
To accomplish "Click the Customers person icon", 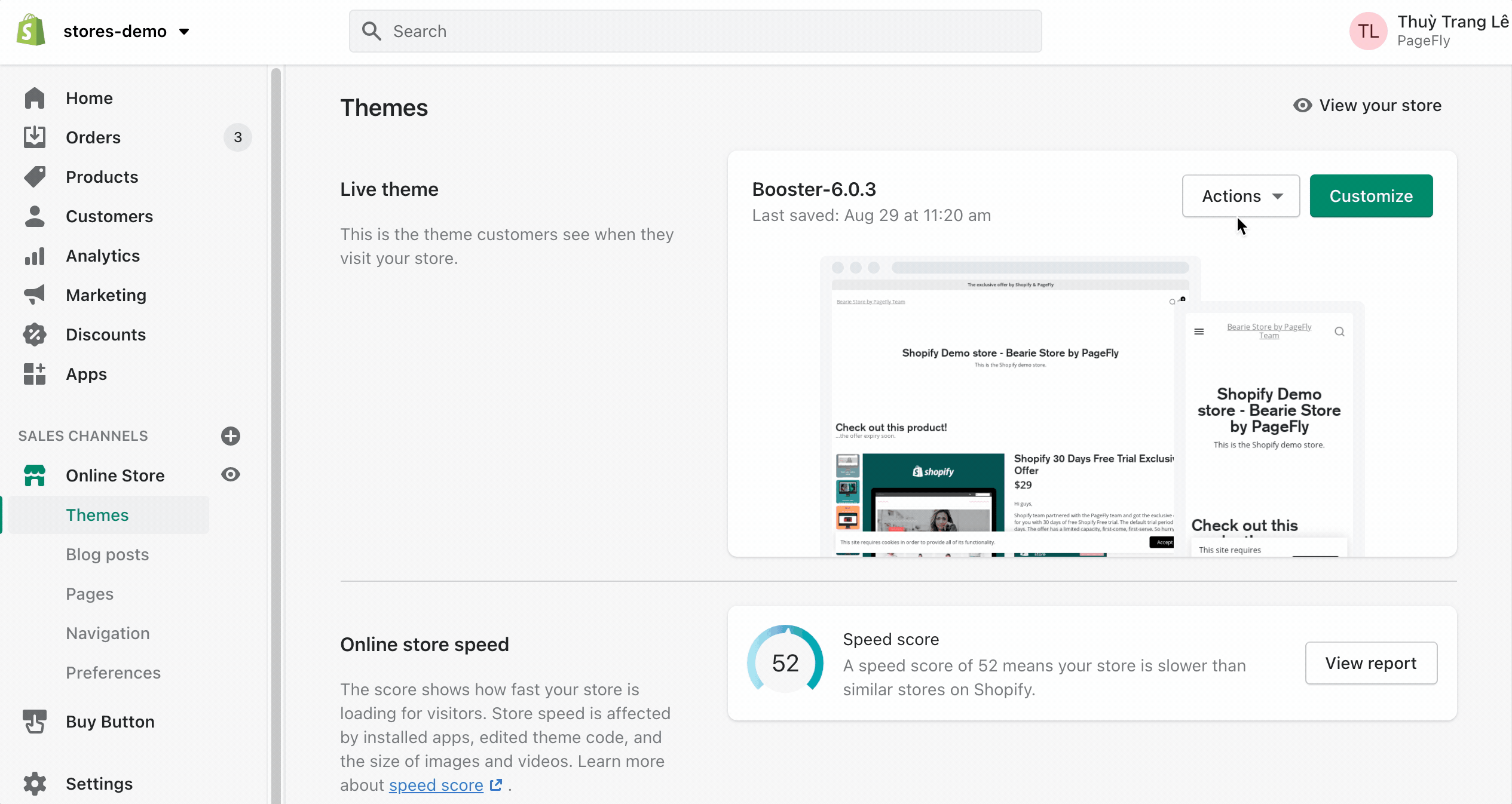I will coord(35,216).
